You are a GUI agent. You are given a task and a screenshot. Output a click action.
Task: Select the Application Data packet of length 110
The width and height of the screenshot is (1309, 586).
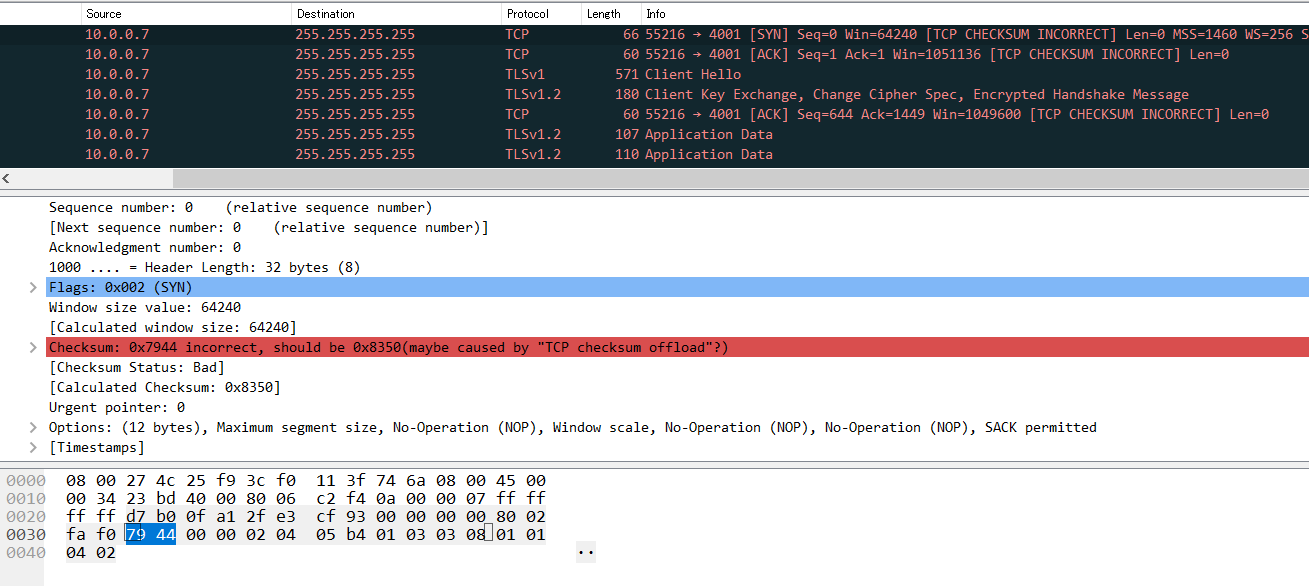tap(654, 154)
